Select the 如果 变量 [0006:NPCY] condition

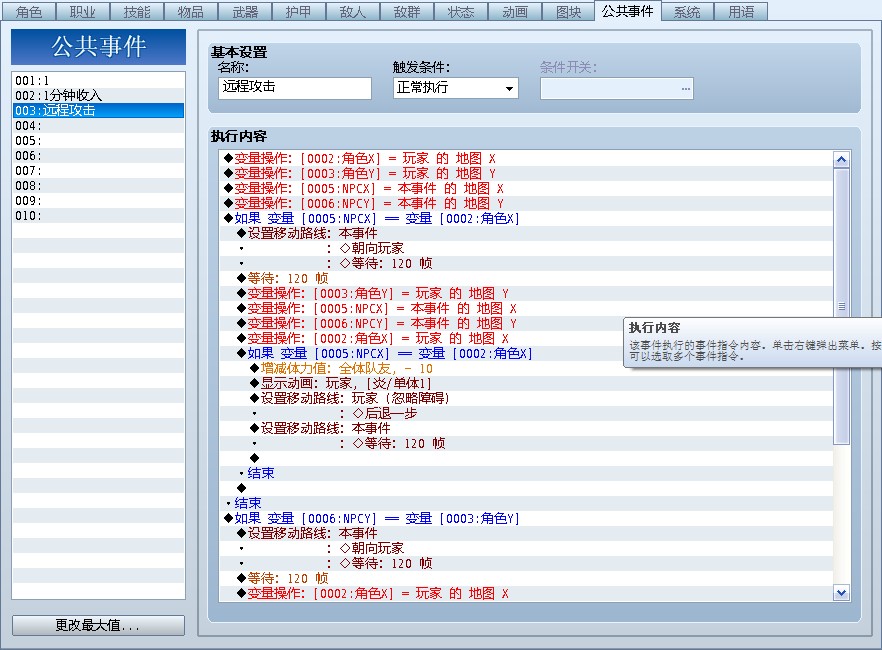526,518
